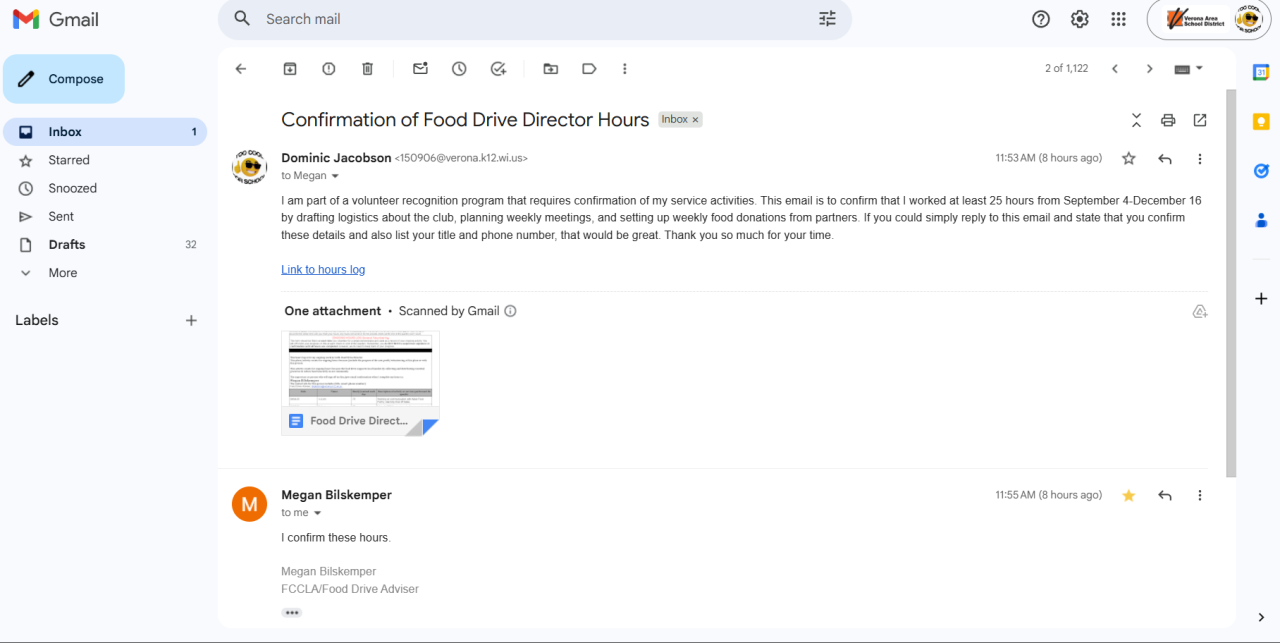Open the Sent folder
The image size is (1280, 643).
click(x=61, y=216)
